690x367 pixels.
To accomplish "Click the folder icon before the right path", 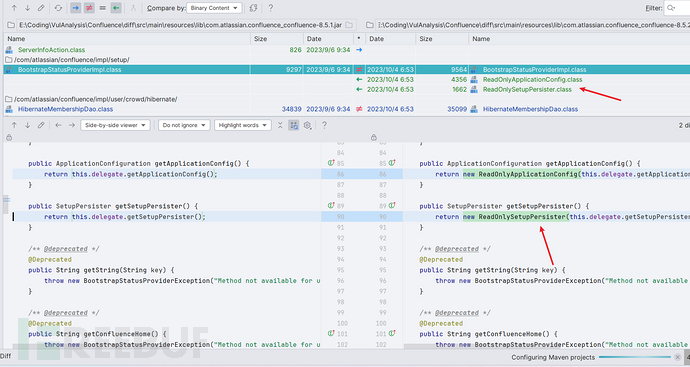I will [x=370, y=25].
